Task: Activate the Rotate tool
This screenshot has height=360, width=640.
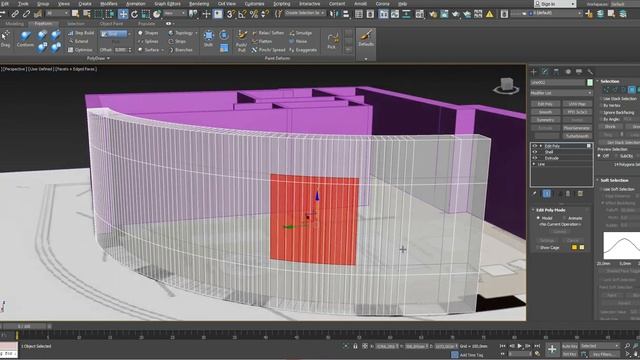Action: (134, 14)
